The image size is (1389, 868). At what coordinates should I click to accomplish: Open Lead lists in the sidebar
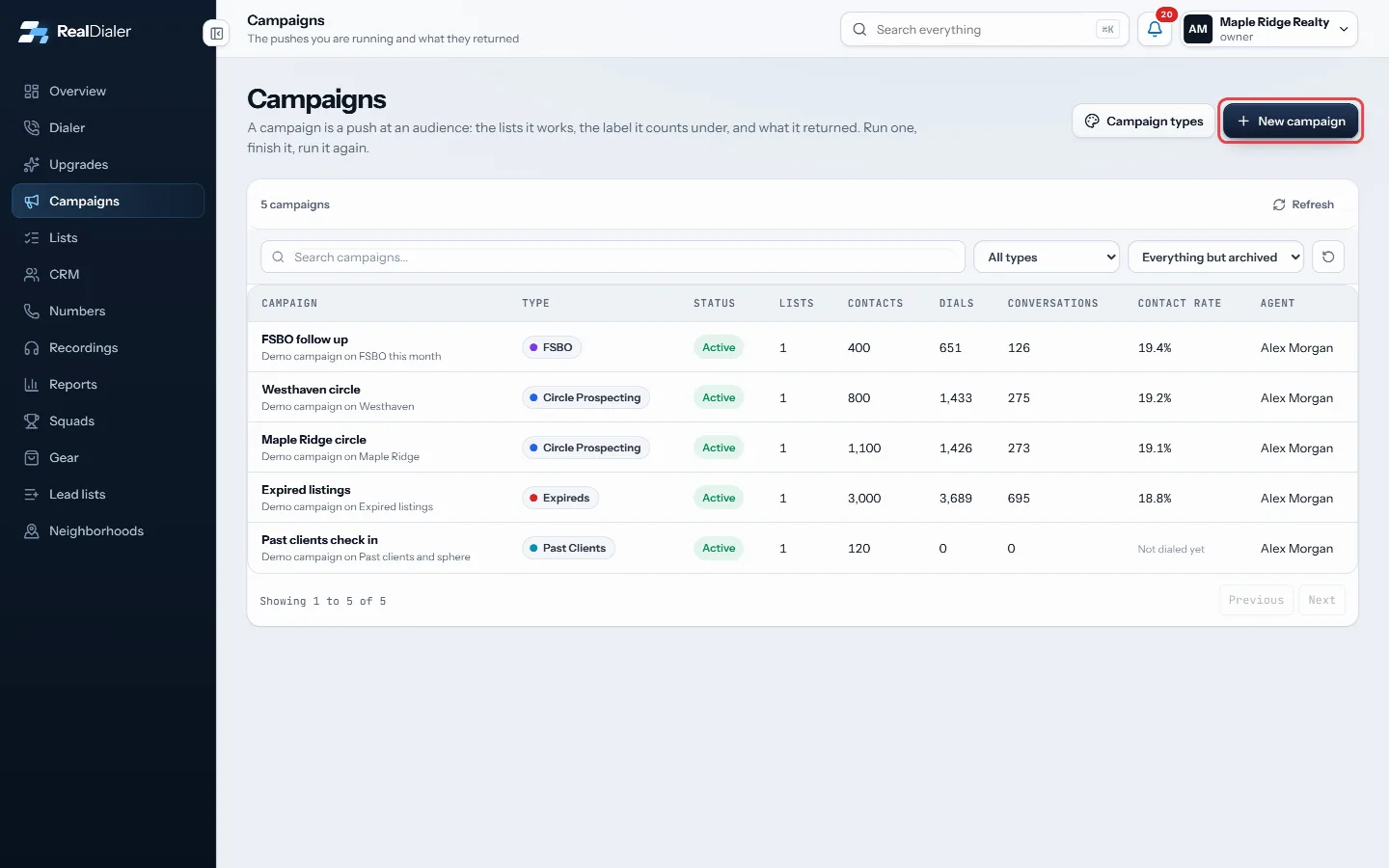(x=108, y=495)
